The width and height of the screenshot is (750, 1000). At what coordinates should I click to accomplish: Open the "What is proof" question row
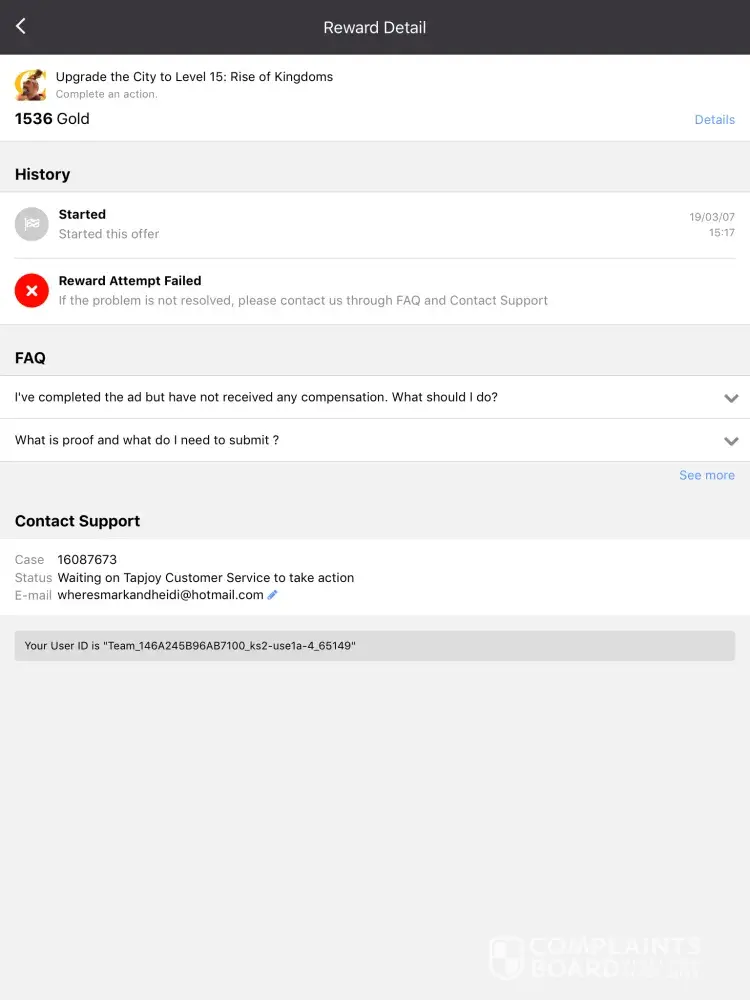(147, 440)
